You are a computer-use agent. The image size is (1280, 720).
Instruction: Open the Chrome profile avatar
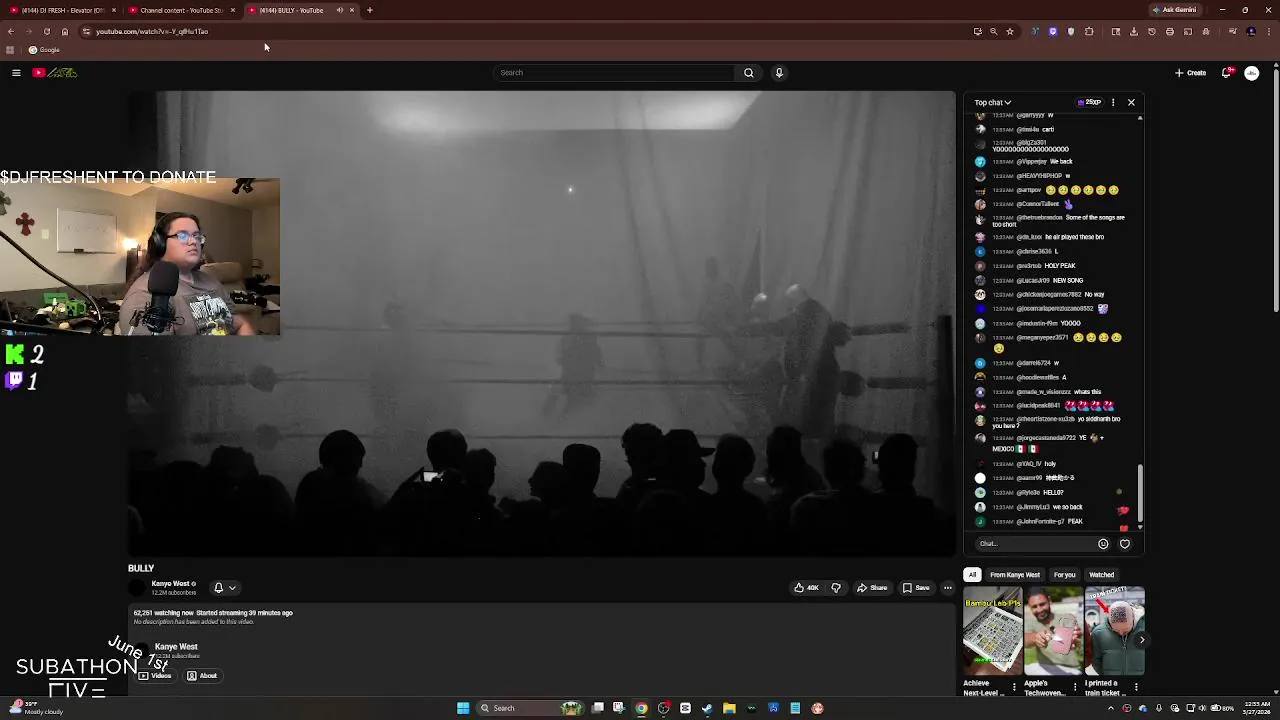(1251, 31)
